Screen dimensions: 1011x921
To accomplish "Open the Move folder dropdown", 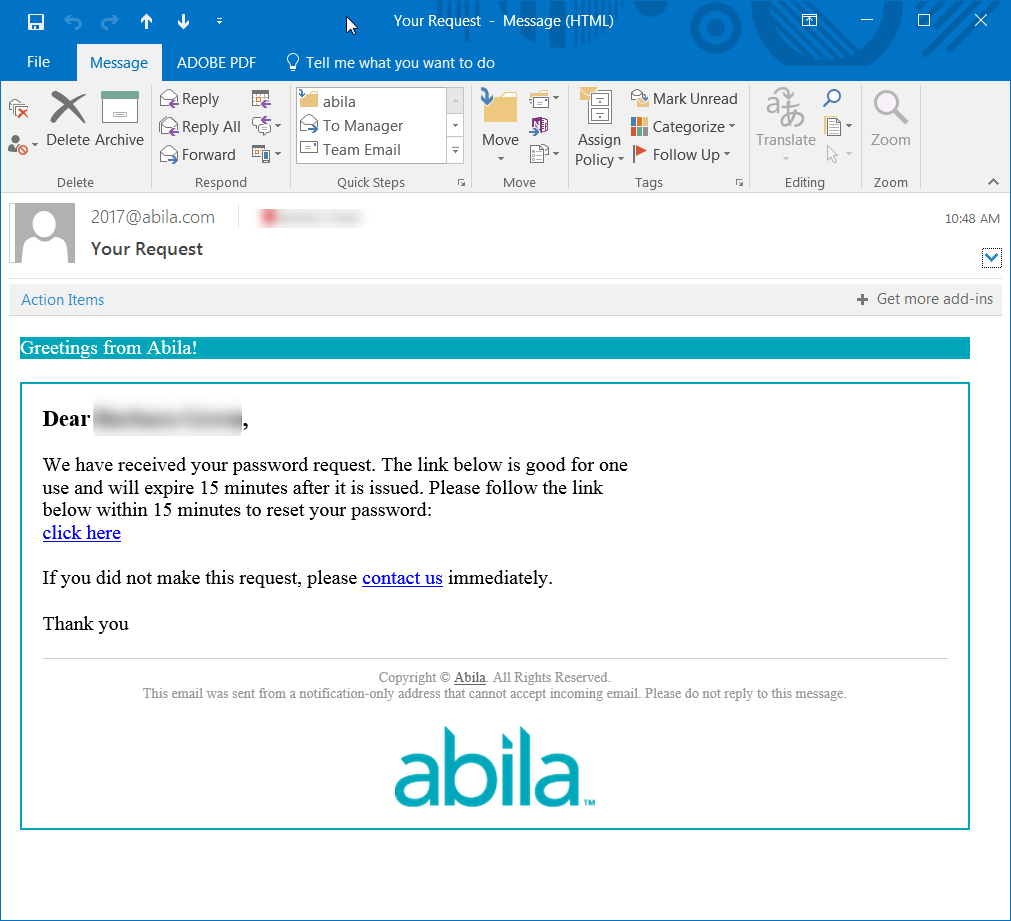I will pos(500,125).
